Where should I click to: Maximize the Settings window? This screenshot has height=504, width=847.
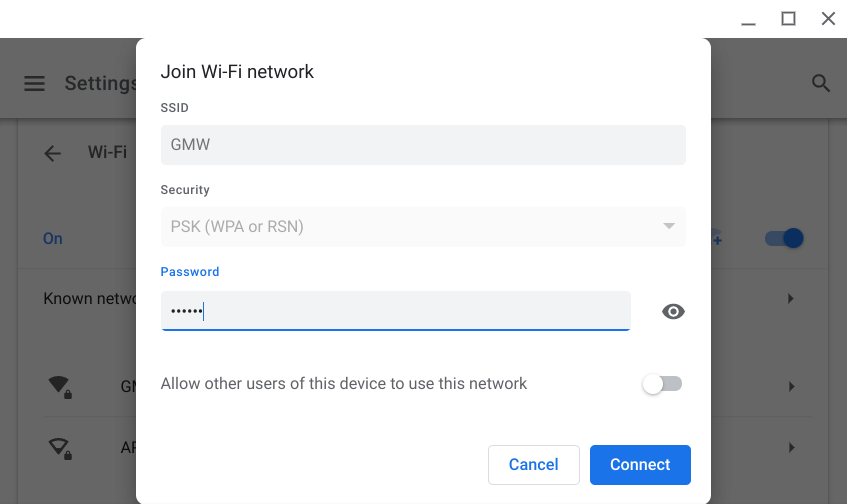(788, 18)
